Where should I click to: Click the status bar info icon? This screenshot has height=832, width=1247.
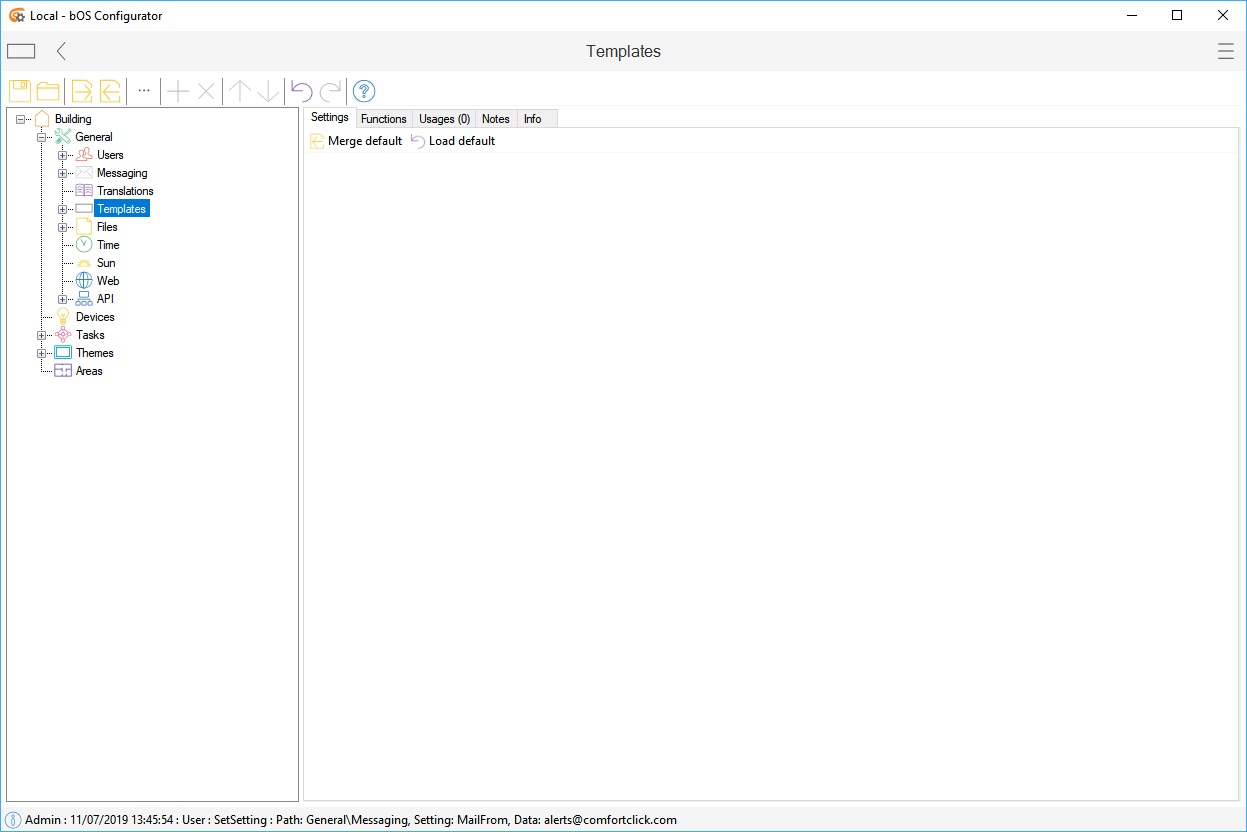click(x=14, y=820)
